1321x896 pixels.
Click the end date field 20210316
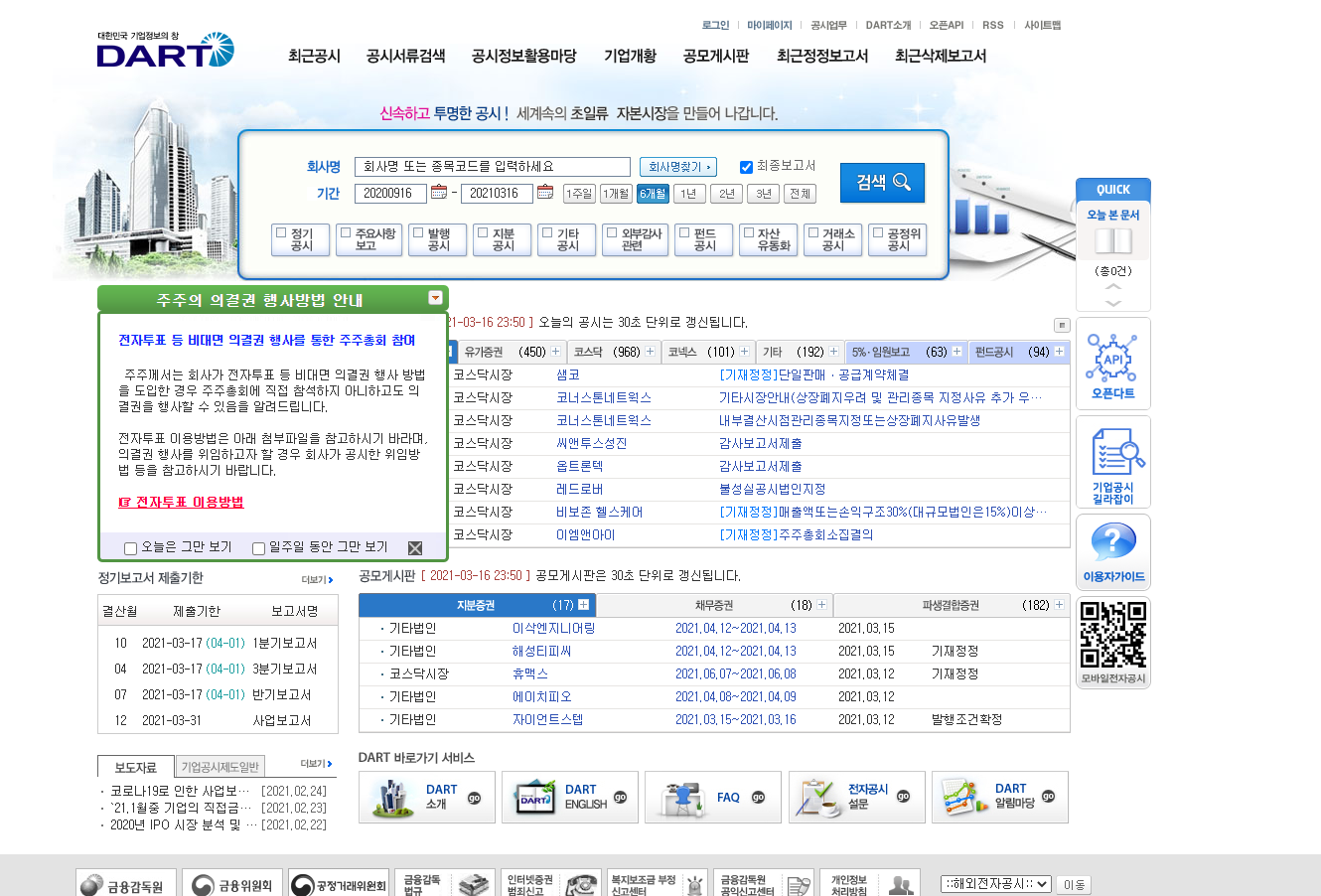497,193
